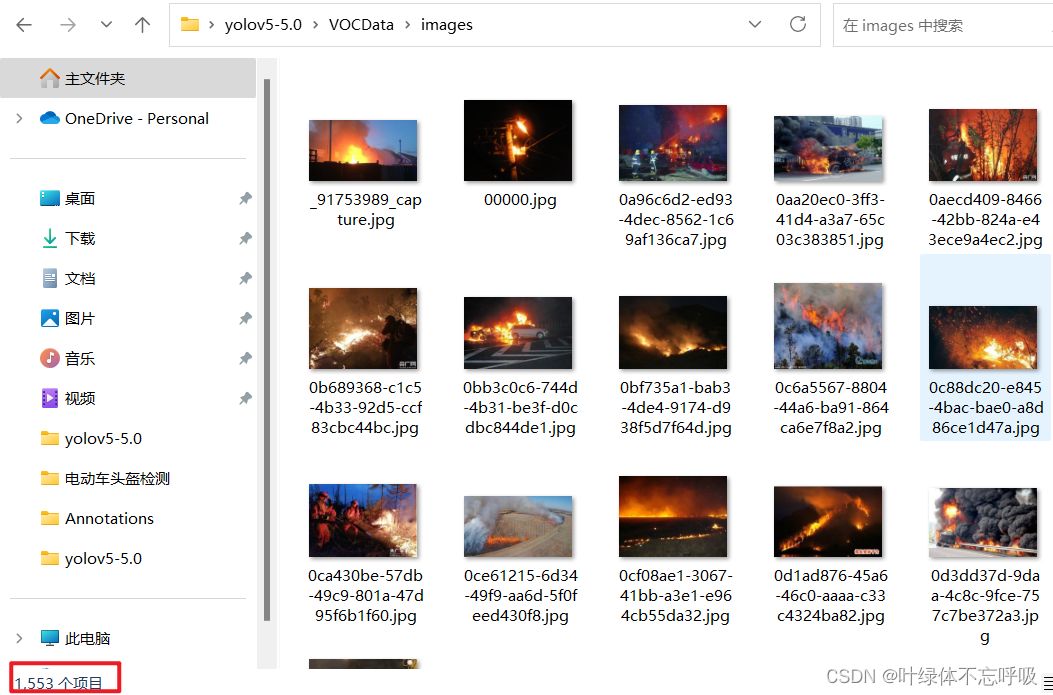Click item count 1,553 个项目 status
This screenshot has width=1053, height=695.
pyautogui.click(x=58, y=684)
